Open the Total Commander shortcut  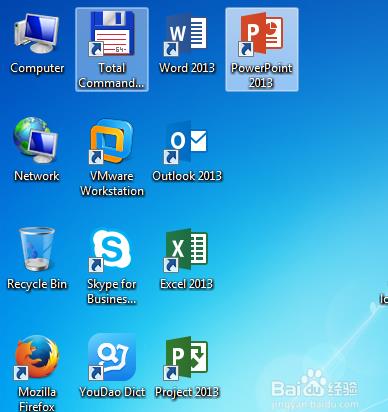point(112,33)
